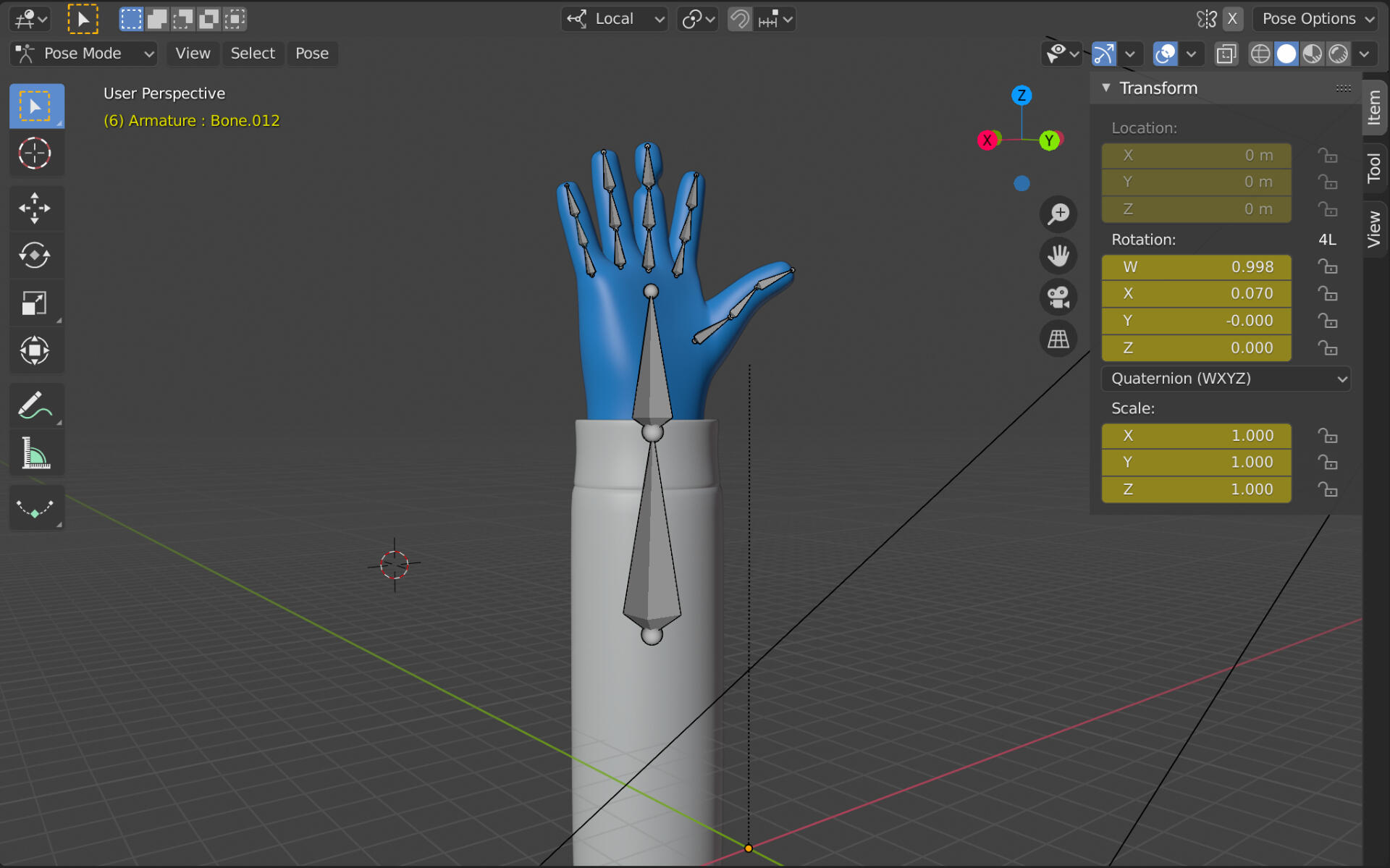This screenshot has width=1390, height=868.
Task: Activate the Rotate tool
Action: point(36,256)
